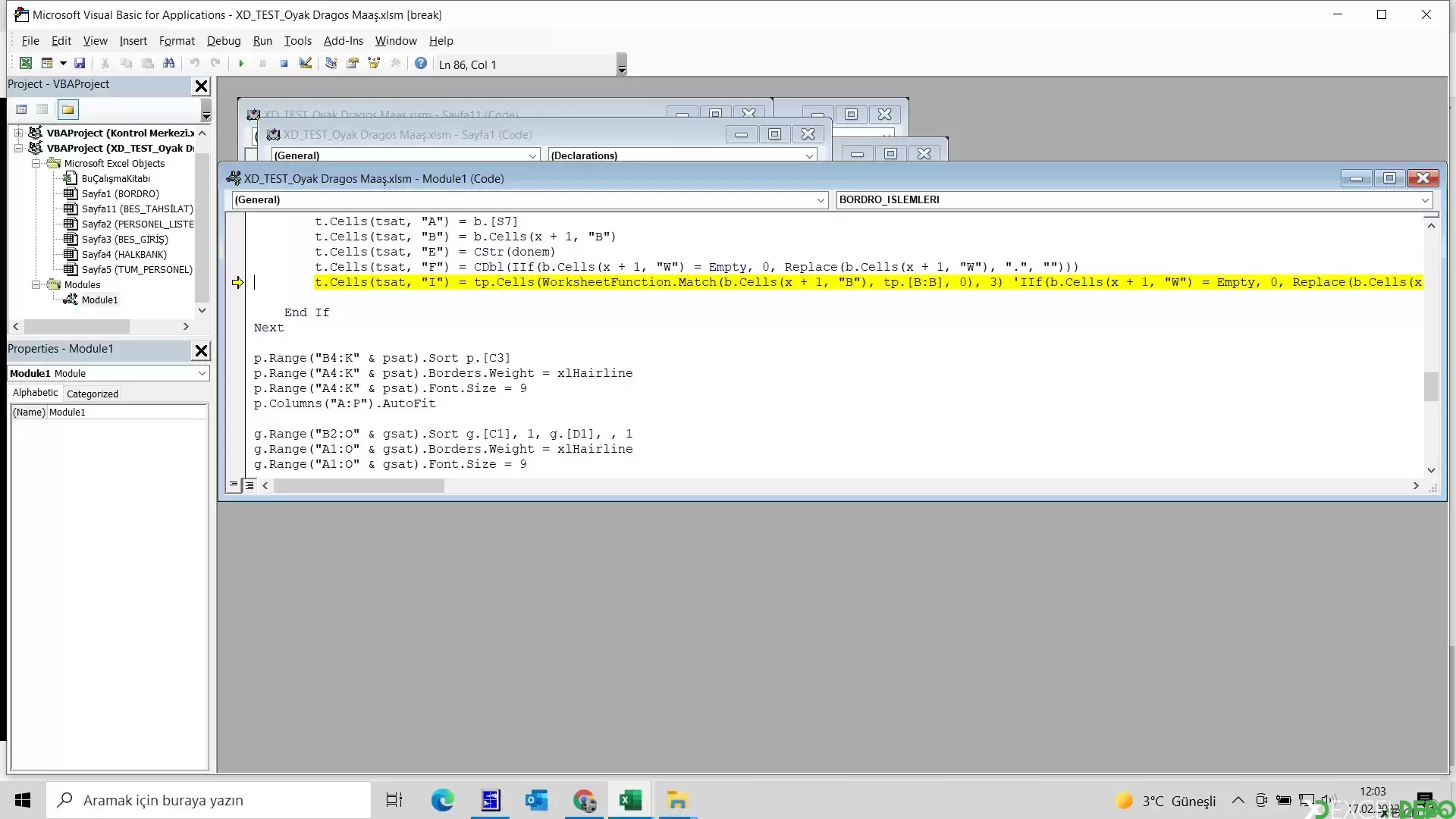The width and height of the screenshot is (1456, 819).
Task: Expand VBAProject (Kontrol Merkezi) node
Action: click(x=18, y=133)
